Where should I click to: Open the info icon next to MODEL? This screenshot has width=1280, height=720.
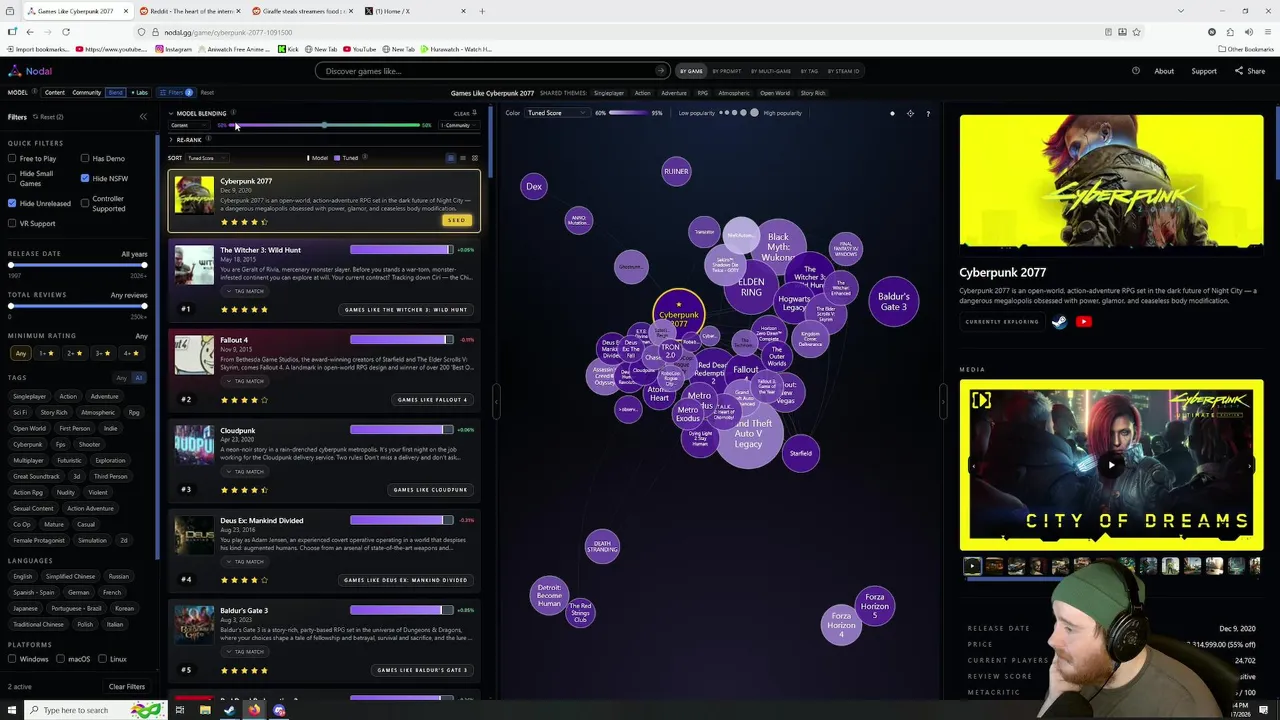[x=34, y=92]
